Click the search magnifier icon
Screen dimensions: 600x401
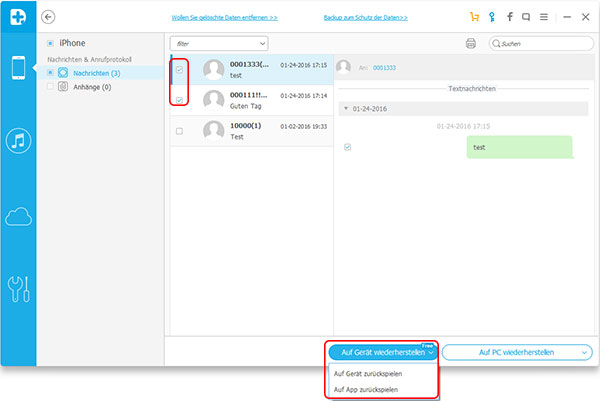pyautogui.click(x=496, y=44)
